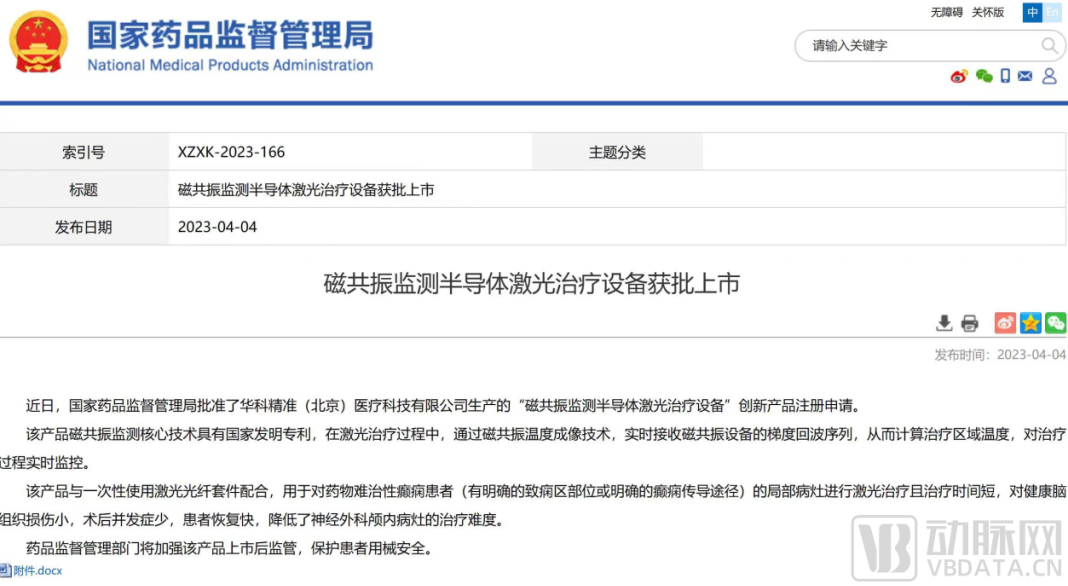Download the 附件.docx attachment
Viewport: 1068px width, 586px height.
tap(37, 570)
